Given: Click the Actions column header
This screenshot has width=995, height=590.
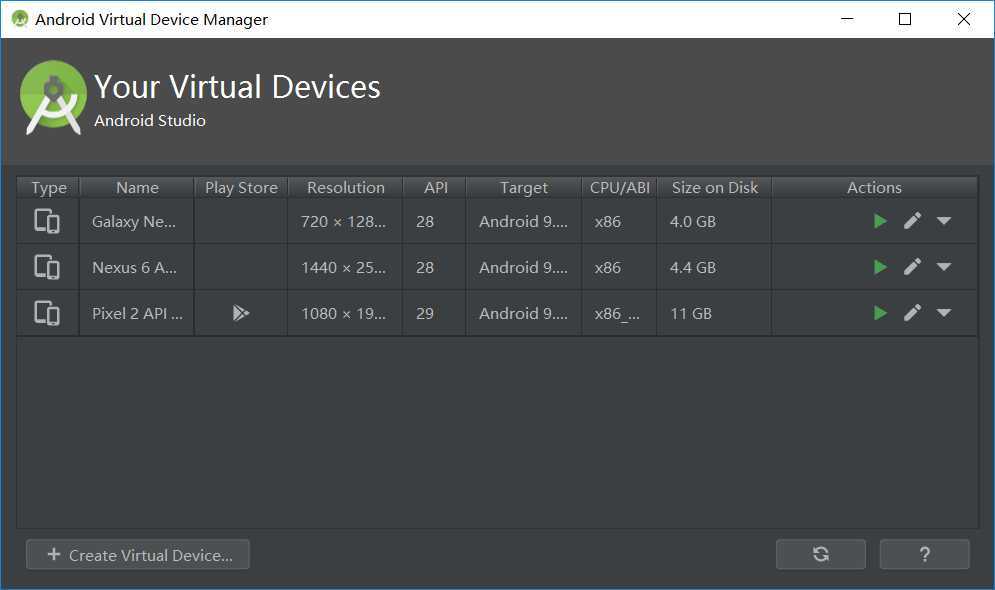Looking at the screenshot, I should pyautogui.click(x=874, y=188).
